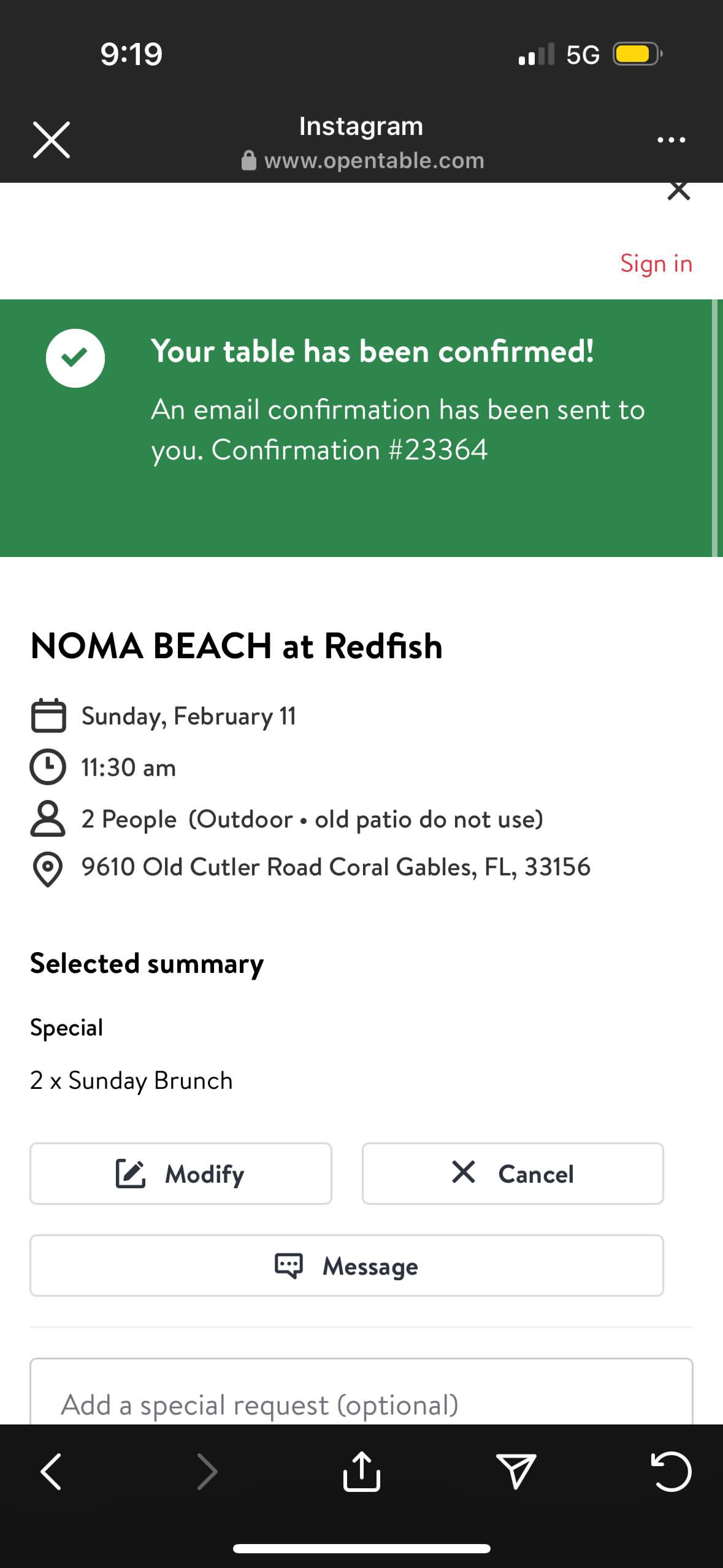
Task: Close the Instagram in-app browser
Action: click(52, 140)
